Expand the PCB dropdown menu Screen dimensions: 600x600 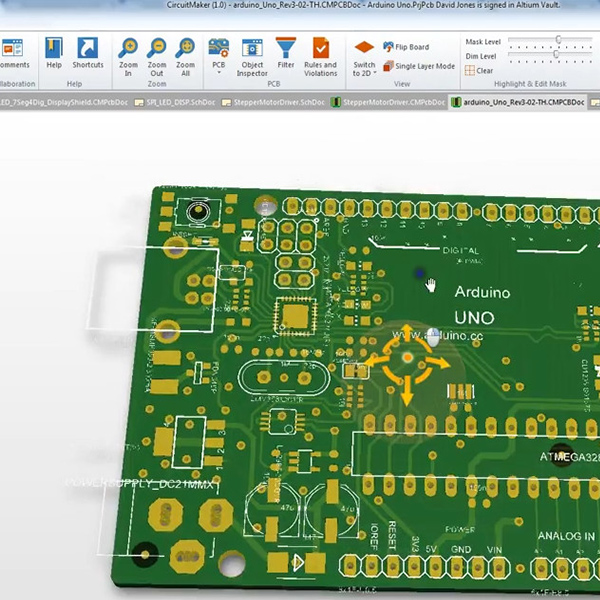[218, 54]
